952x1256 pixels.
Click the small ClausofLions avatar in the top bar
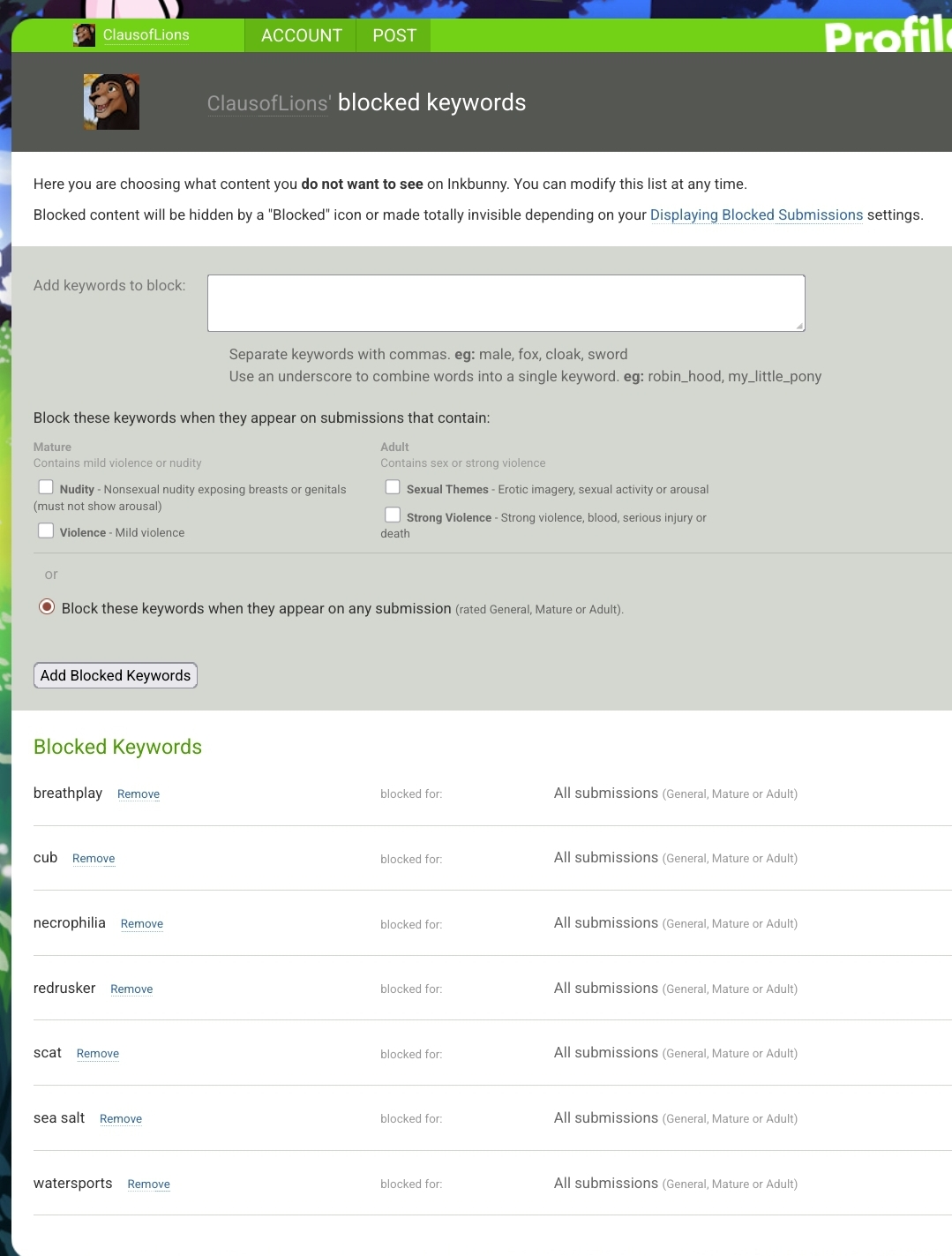pyautogui.click(x=85, y=35)
